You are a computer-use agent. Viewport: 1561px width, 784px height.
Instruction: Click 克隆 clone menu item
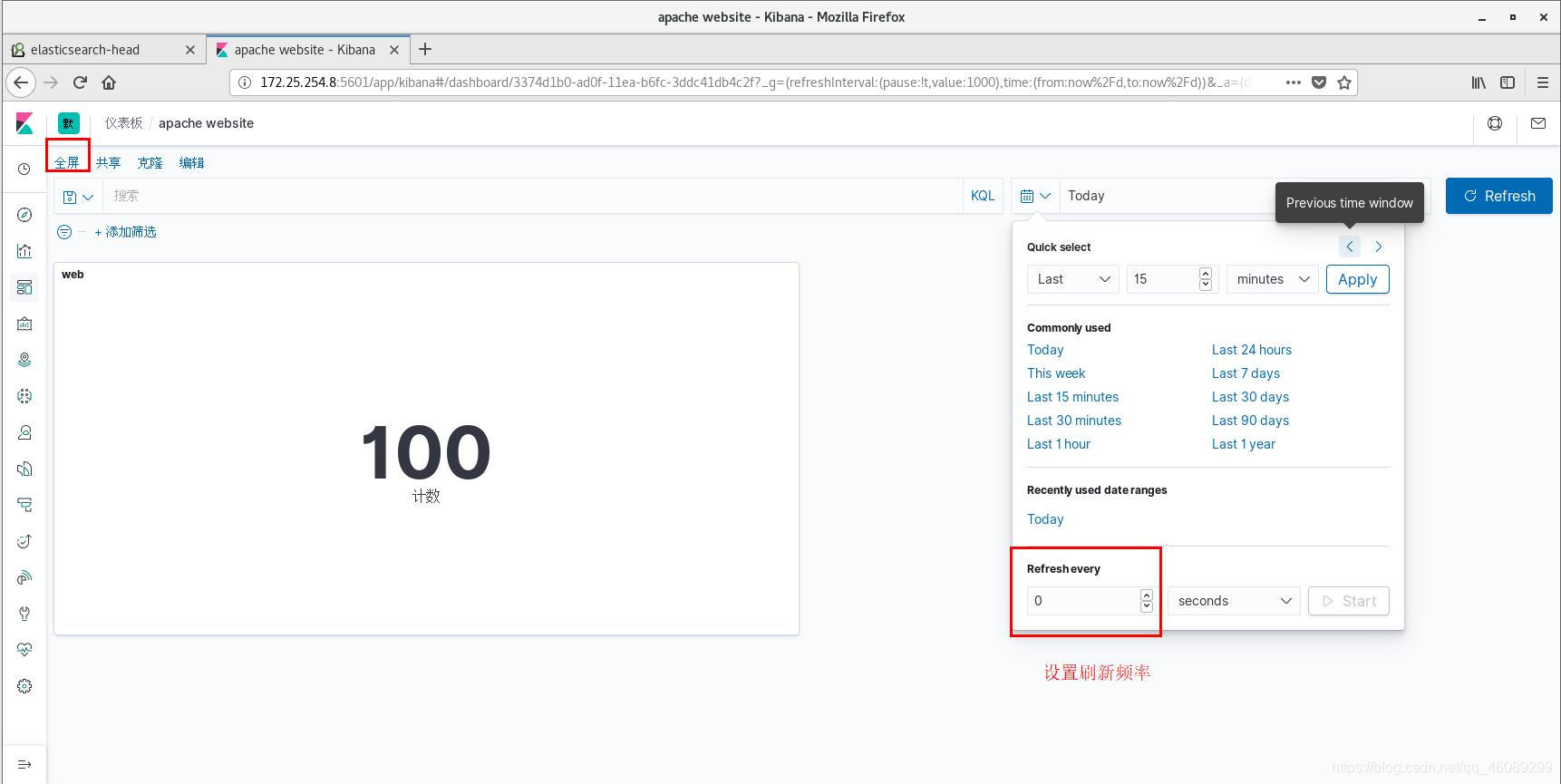150,163
